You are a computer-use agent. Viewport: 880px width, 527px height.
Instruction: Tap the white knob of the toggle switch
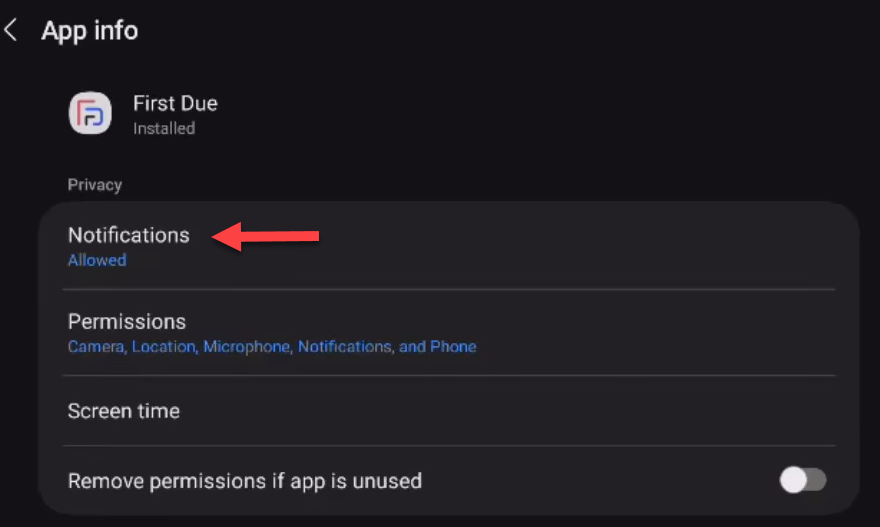[x=793, y=480]
